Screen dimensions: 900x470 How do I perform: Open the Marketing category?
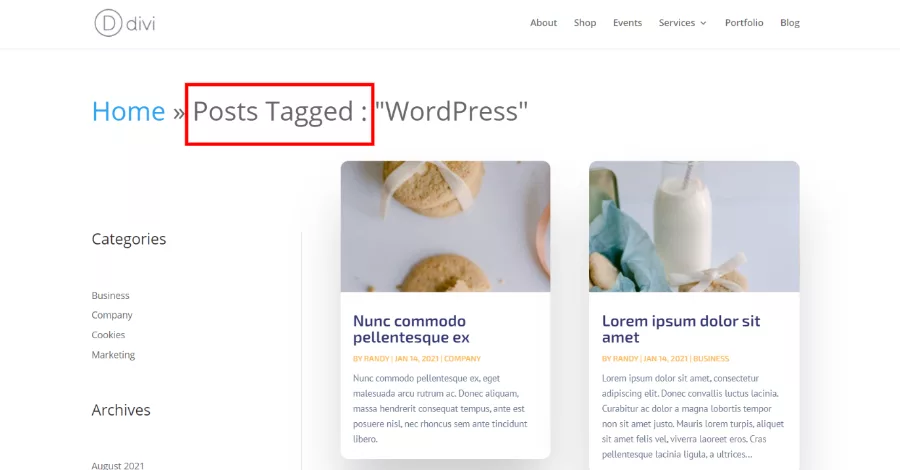tap(113, 355)
